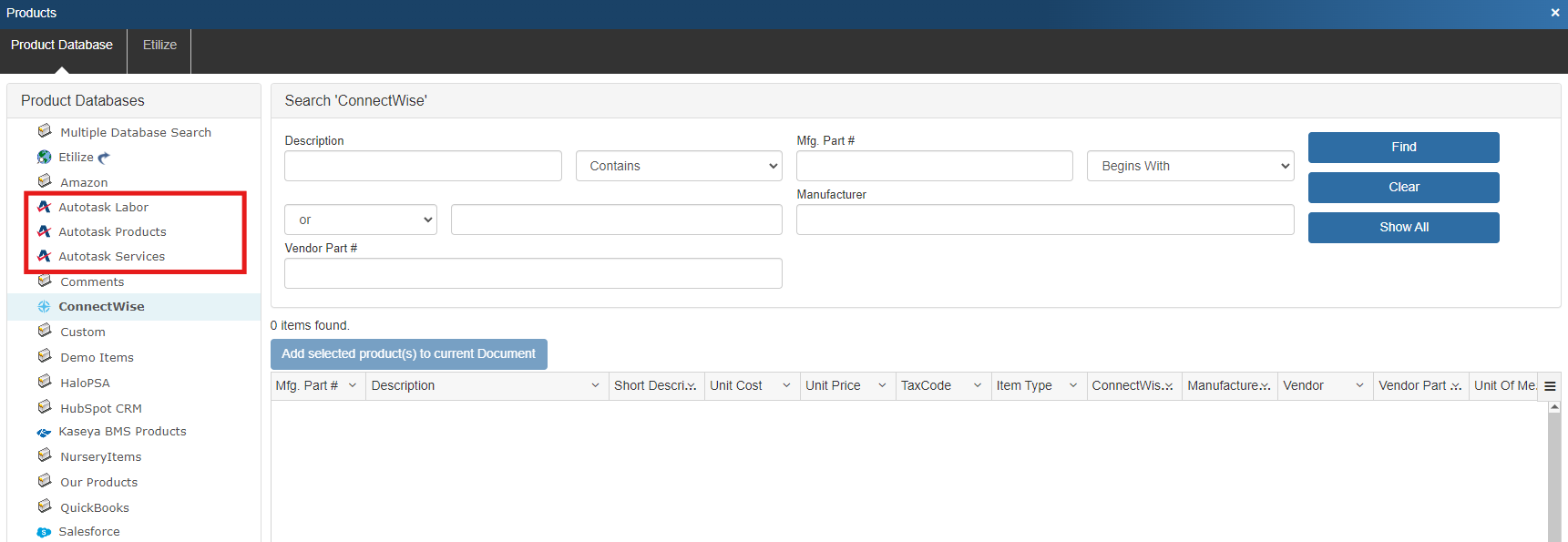Click the Amazon database book icon
This screenshot has width=1568, height=542.
(x=45, y=181)
